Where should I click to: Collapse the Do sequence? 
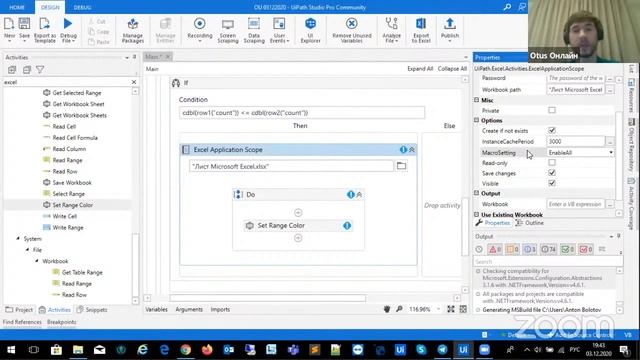pyautogui.click(x=359, y=195)
